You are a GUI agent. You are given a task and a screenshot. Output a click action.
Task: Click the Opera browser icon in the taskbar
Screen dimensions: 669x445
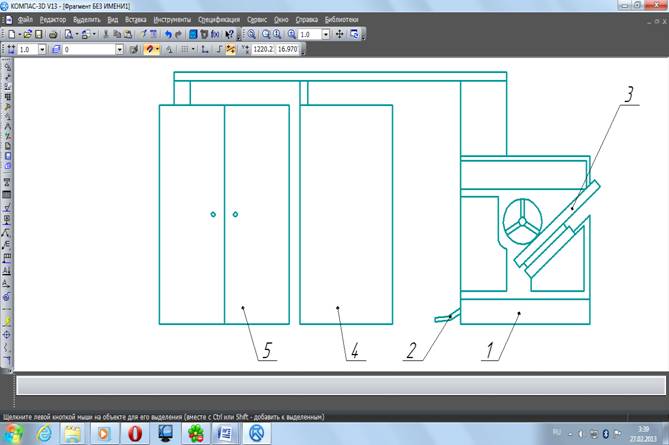pyautogui.click(x=133, y=433)
